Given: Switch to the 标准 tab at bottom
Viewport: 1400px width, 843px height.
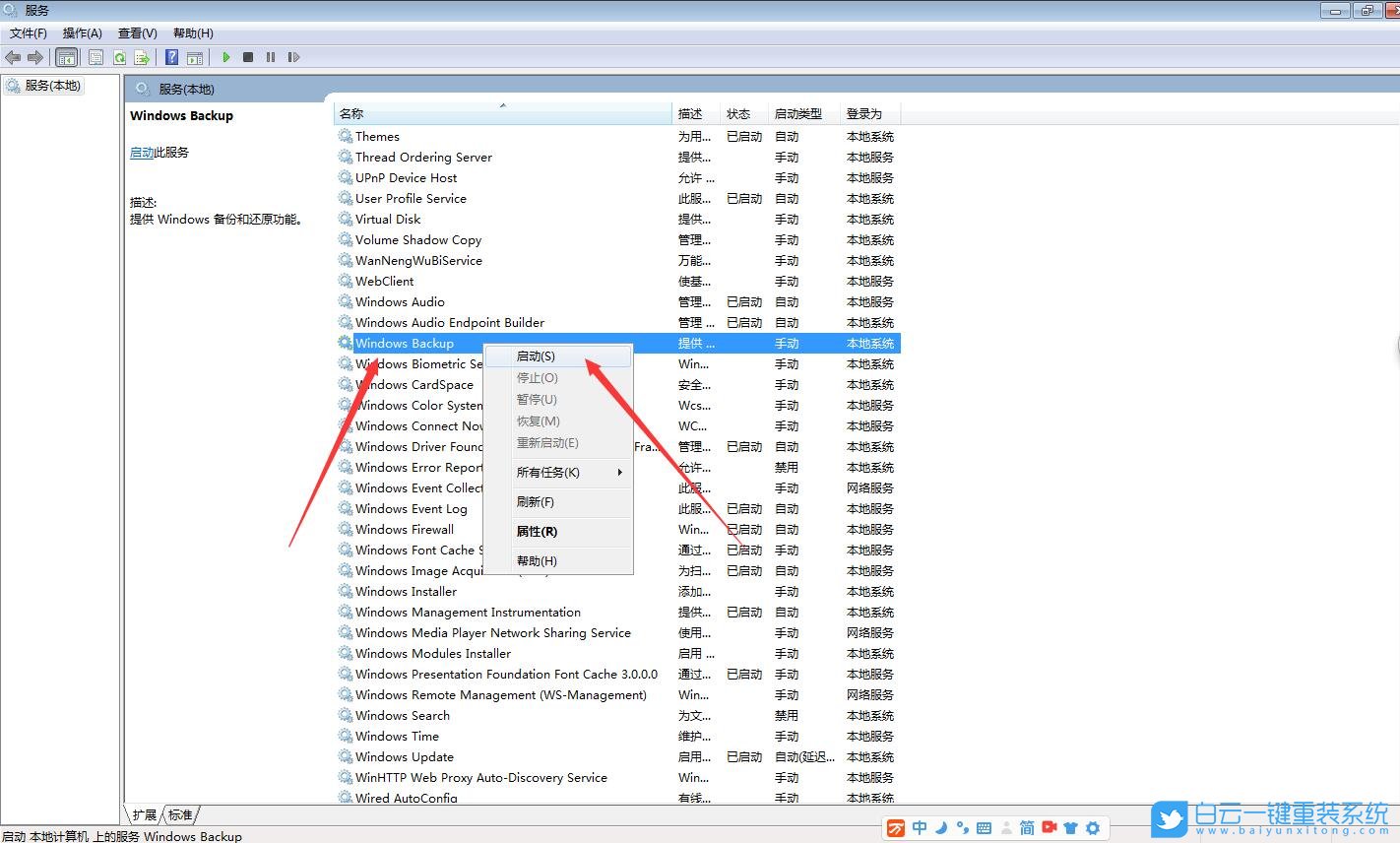Looking at the screenshot, I should coord(179,814).
